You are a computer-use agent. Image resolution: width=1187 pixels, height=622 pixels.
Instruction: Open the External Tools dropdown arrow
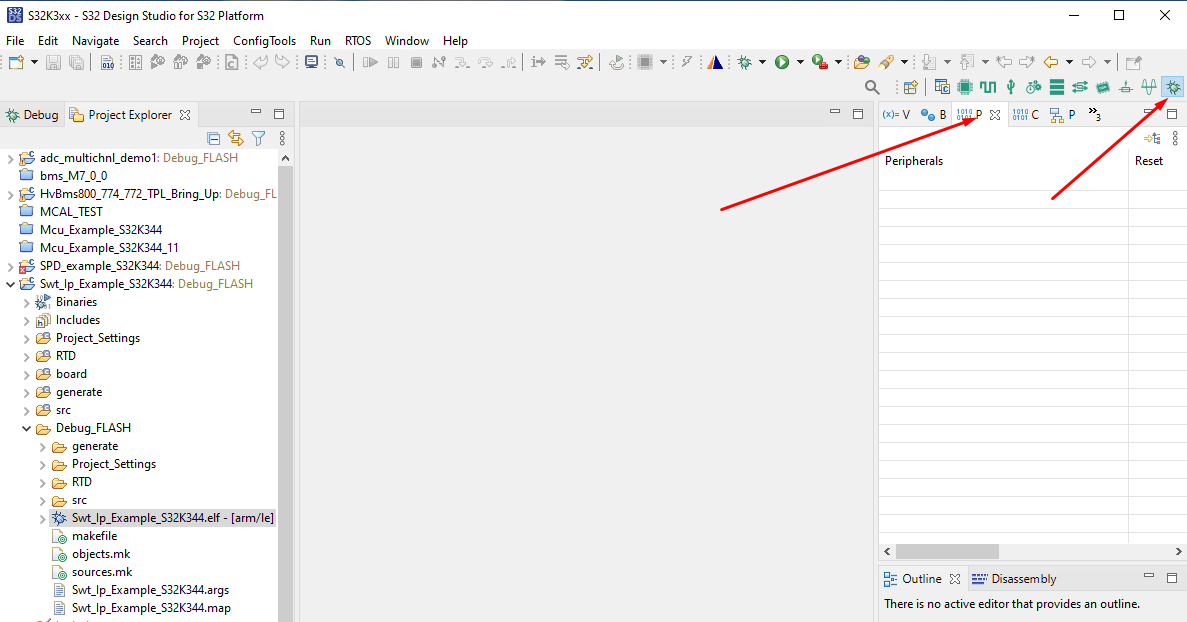(x=838, y=62)
